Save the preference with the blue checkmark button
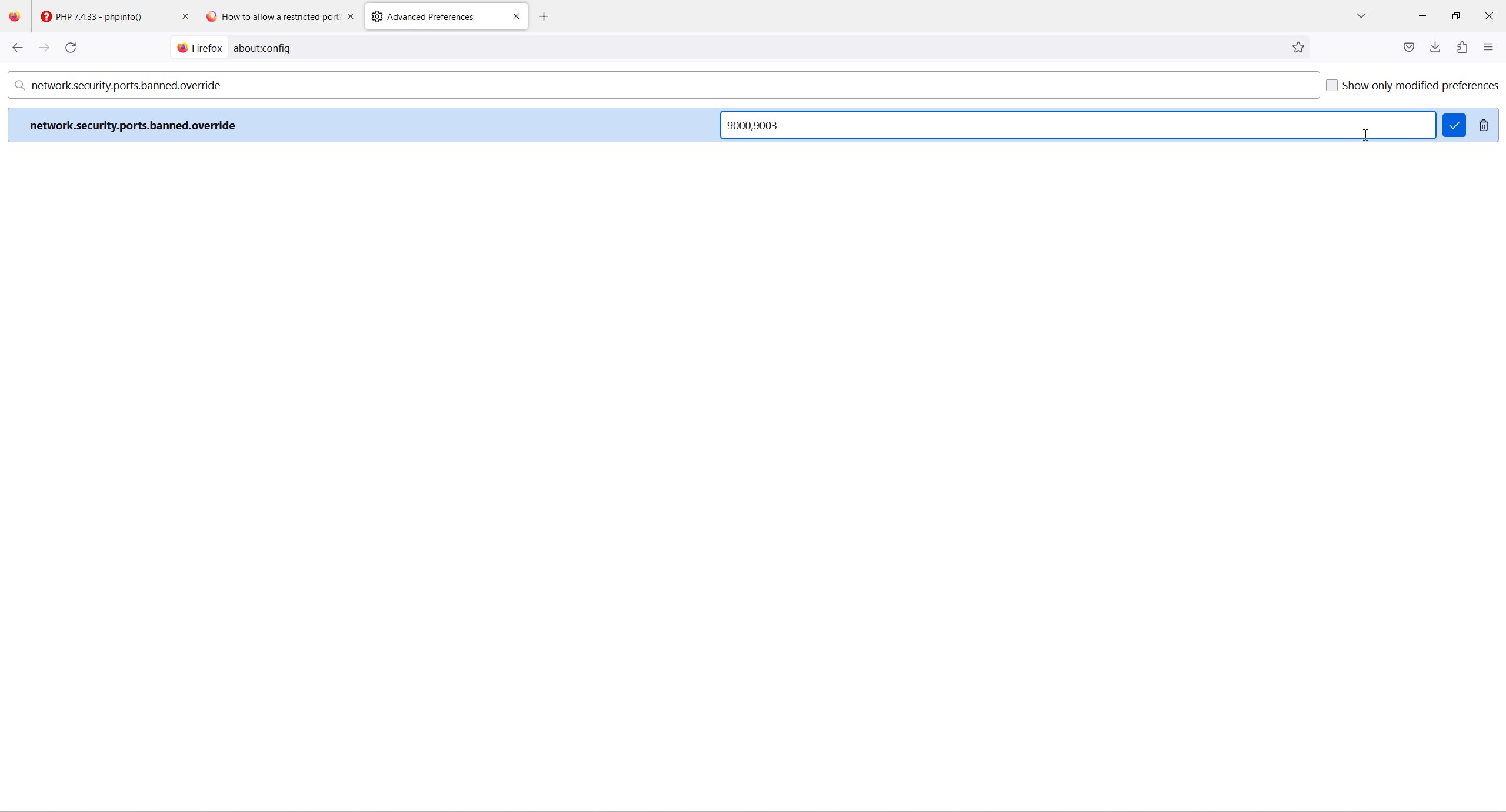This screenshot has height=812, width=1506. [x=1454, y=125]
